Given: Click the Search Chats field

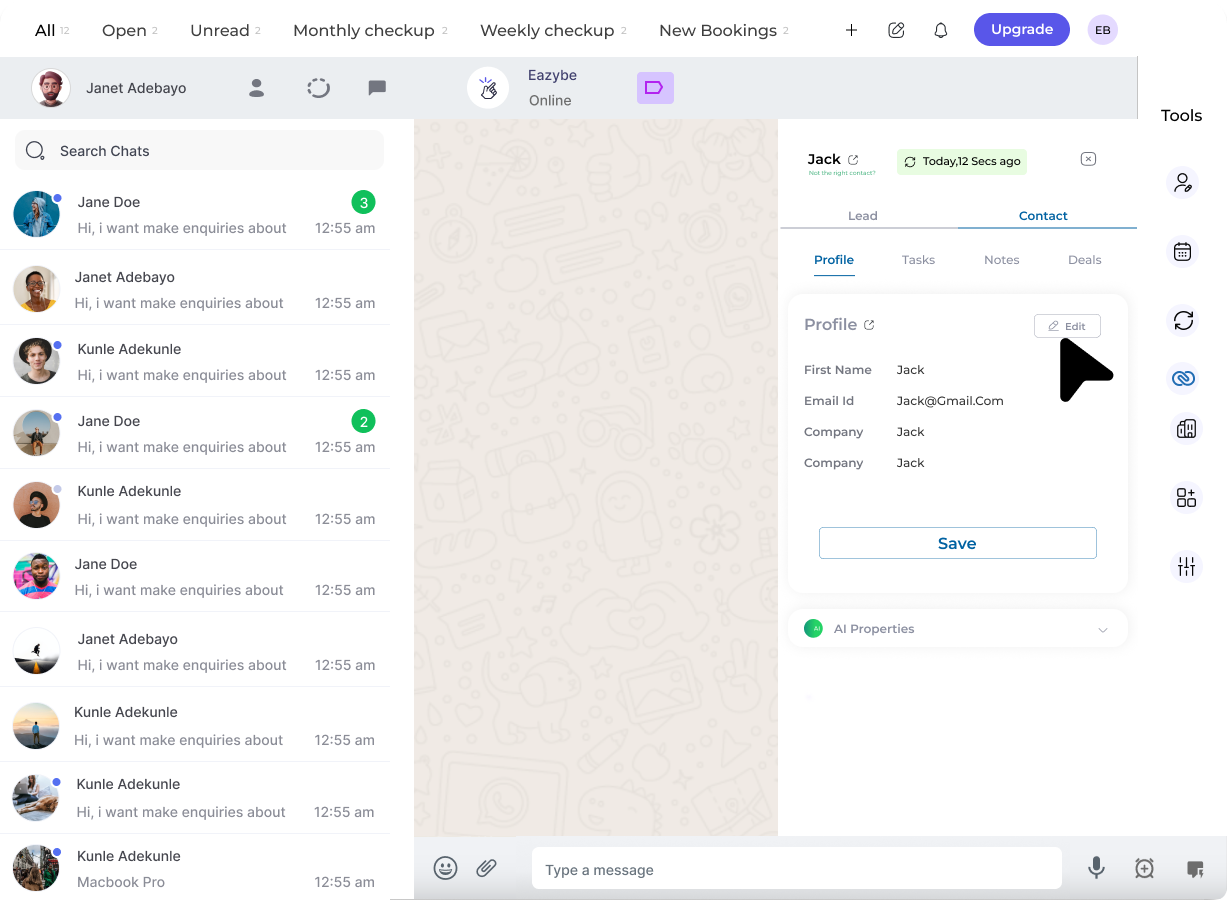Looking at the screenshot, I should coord(198,150).
